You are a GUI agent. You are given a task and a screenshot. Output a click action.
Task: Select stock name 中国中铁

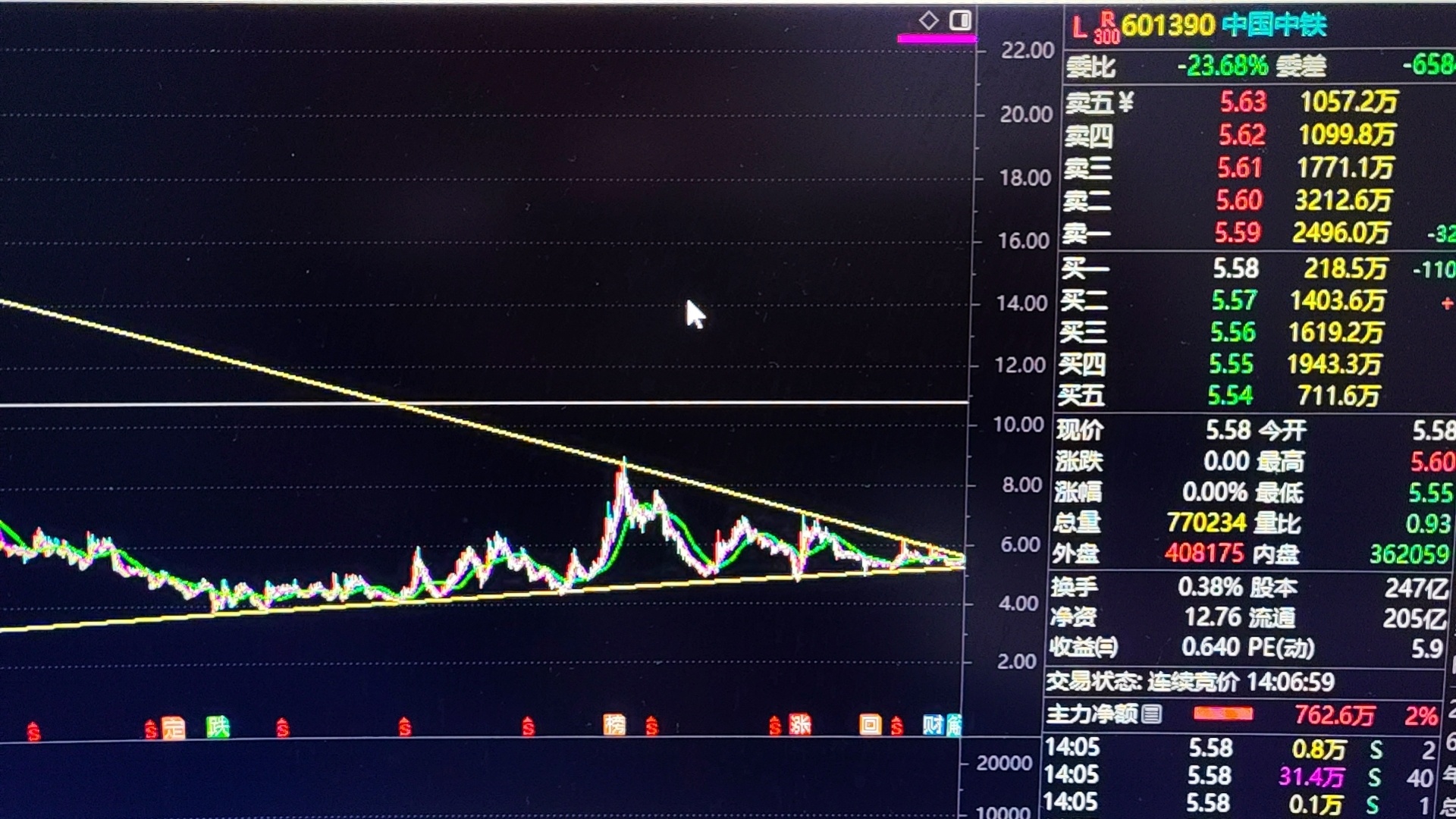1274,26
